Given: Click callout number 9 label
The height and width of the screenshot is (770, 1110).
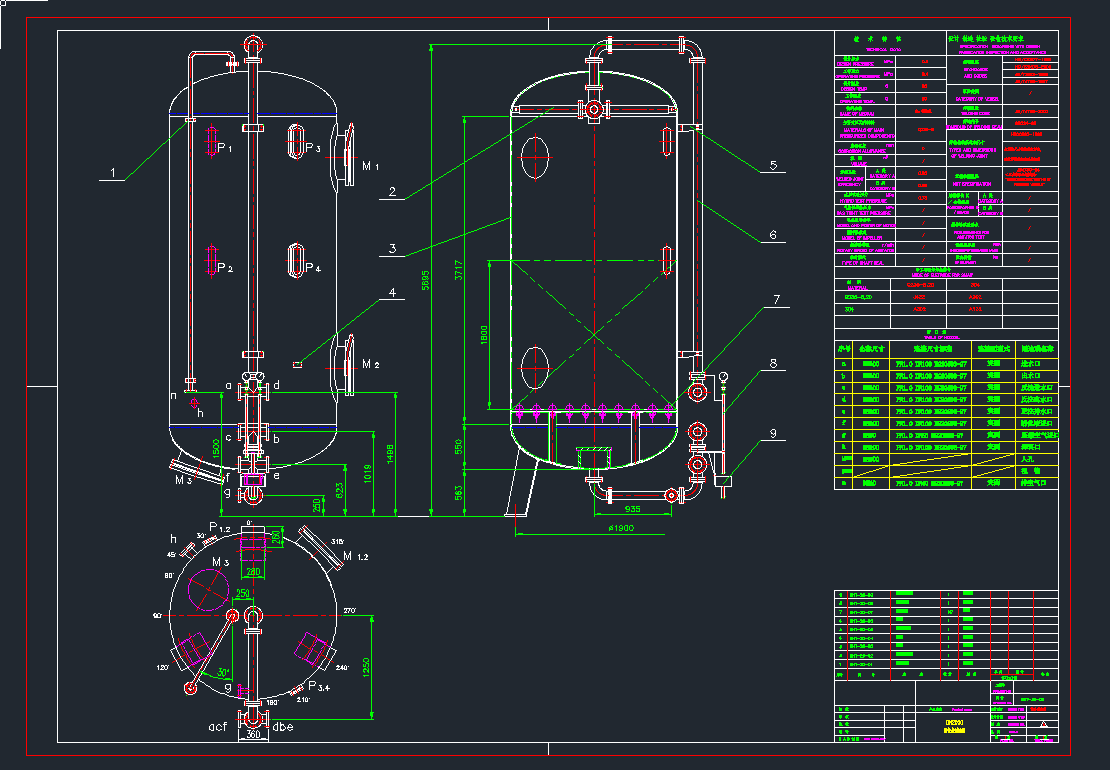Looking at the screenshot, I should coord(773,433).
